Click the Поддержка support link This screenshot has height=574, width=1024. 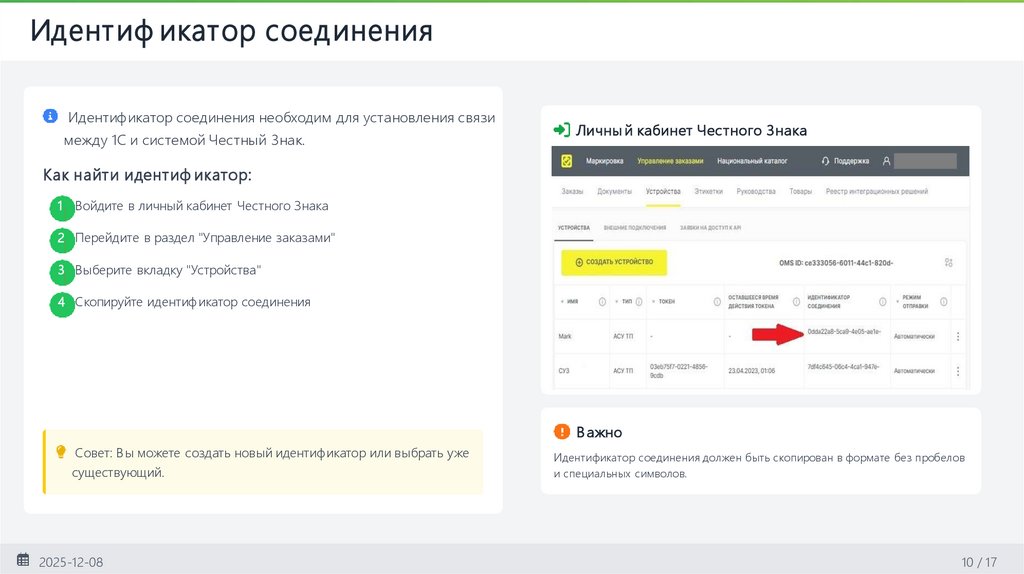point(851,161)
